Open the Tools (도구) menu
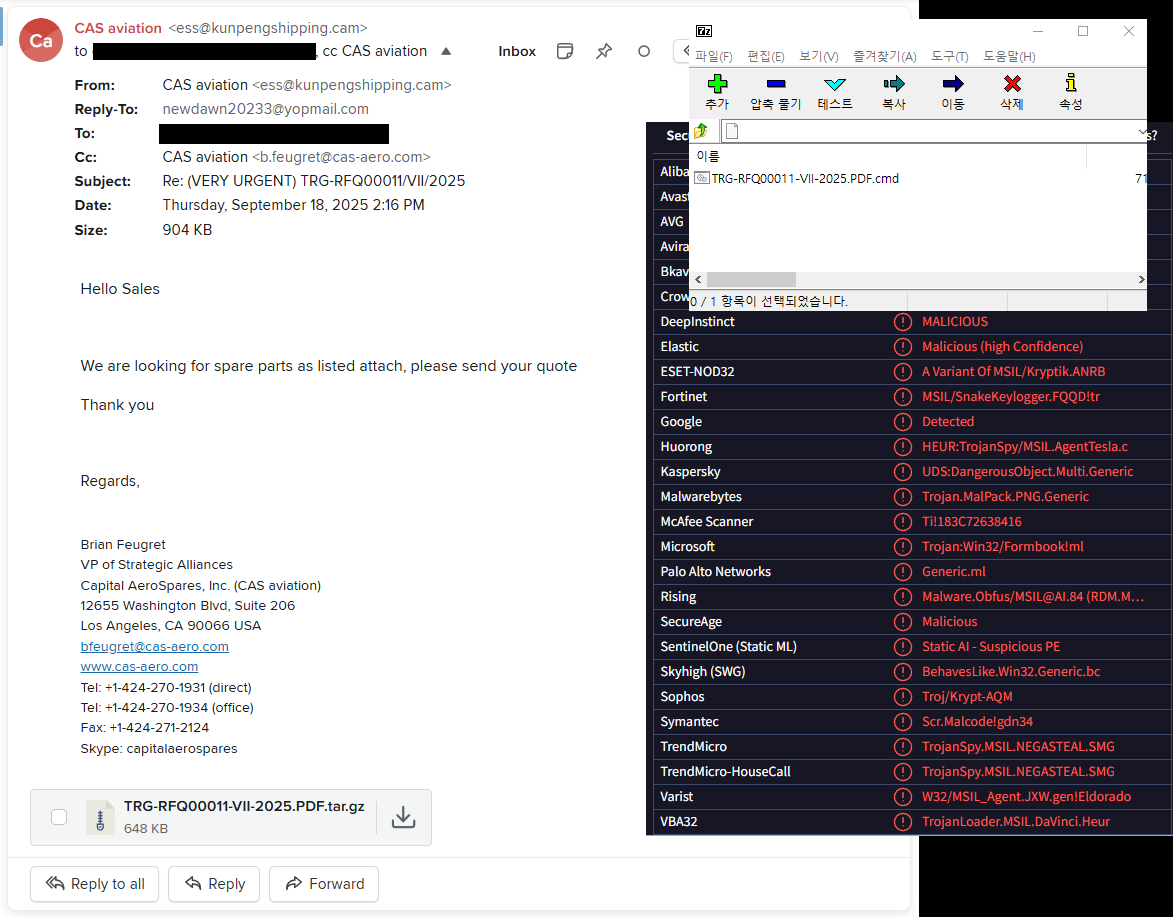 coord(949,57)
